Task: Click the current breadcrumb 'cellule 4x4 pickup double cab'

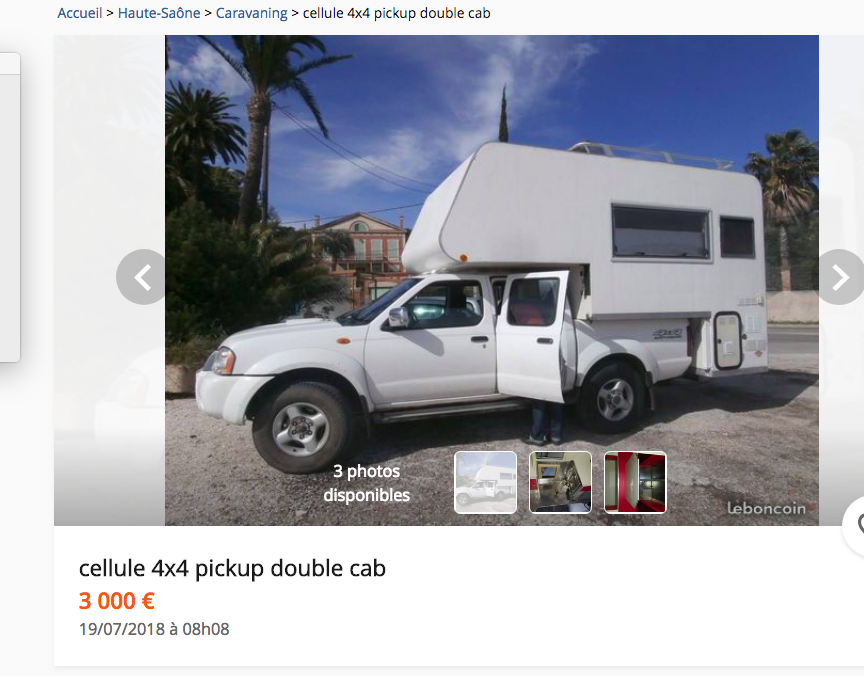Action: tap(397, 13)
